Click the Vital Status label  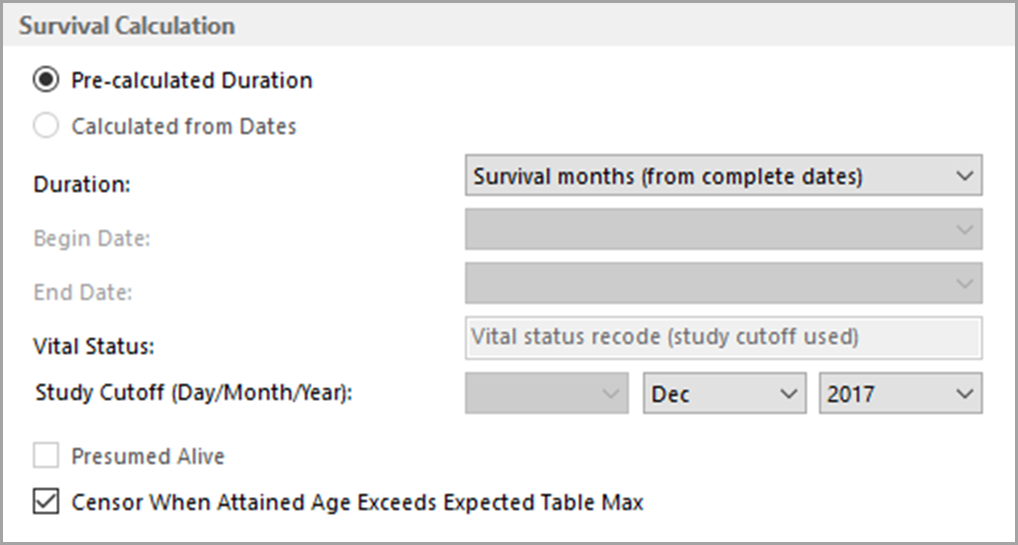coord(94,347)
